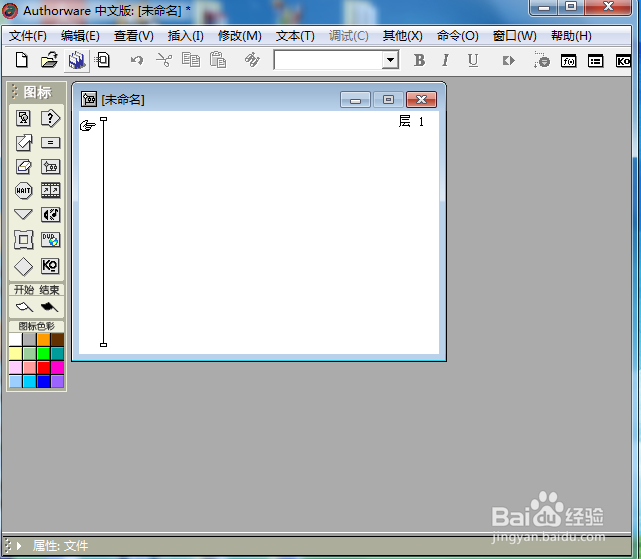Open the Control Panel toolbar icon
Screen dimensions: 641x559
(x=542, y=61)
